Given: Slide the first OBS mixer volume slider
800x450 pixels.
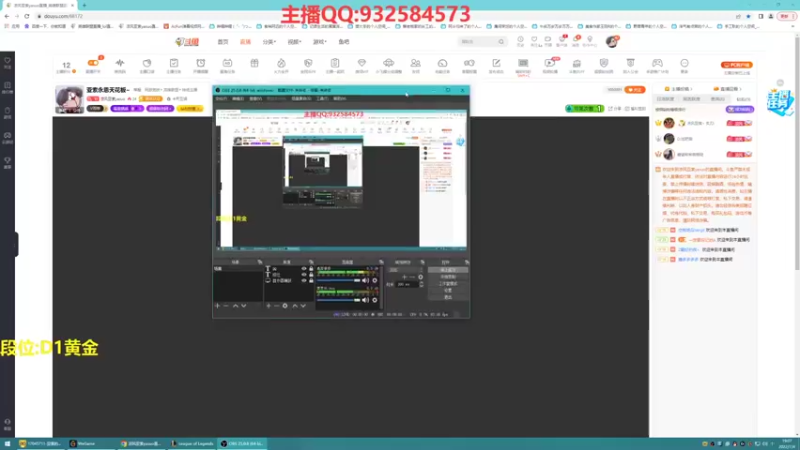Looking at the screenshot, I should pyautogui.click(x=339, y=280).
